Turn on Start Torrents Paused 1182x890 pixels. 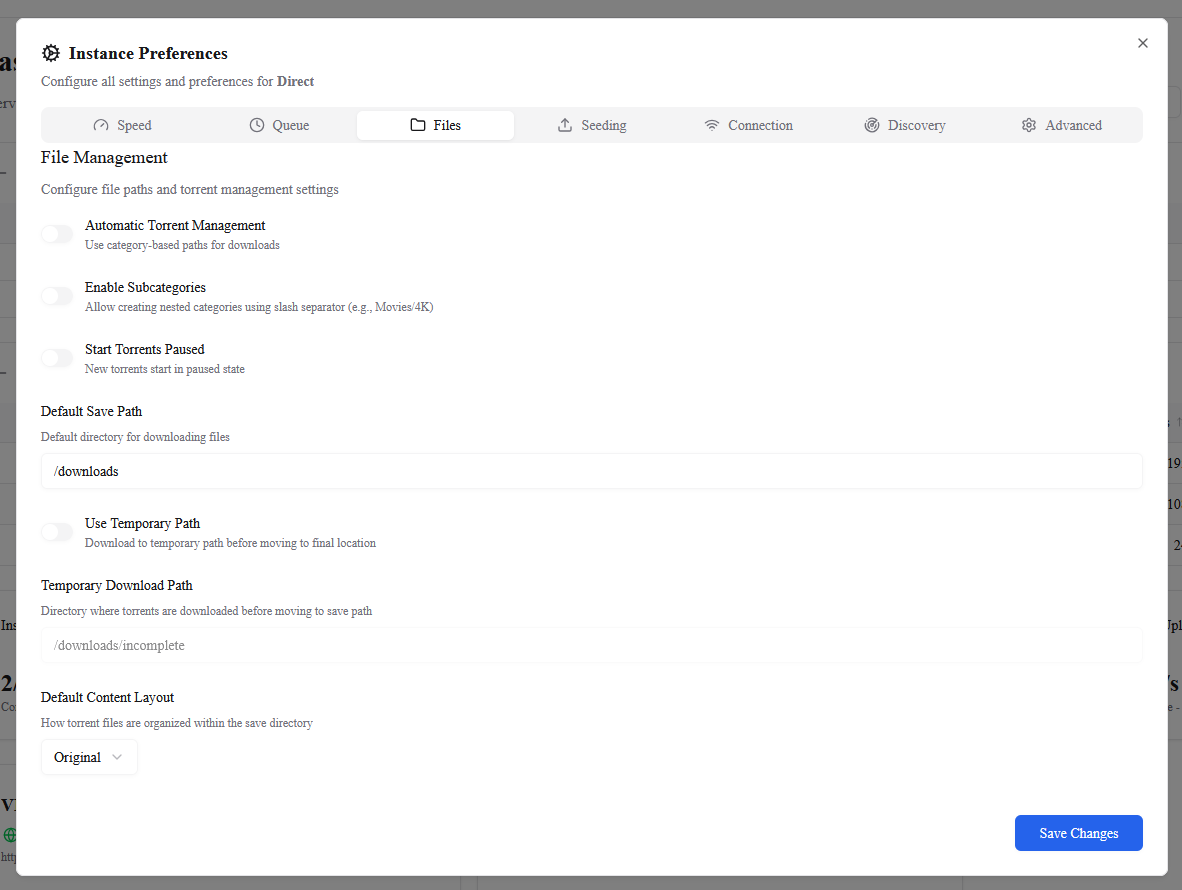click(x=57, y=358)
